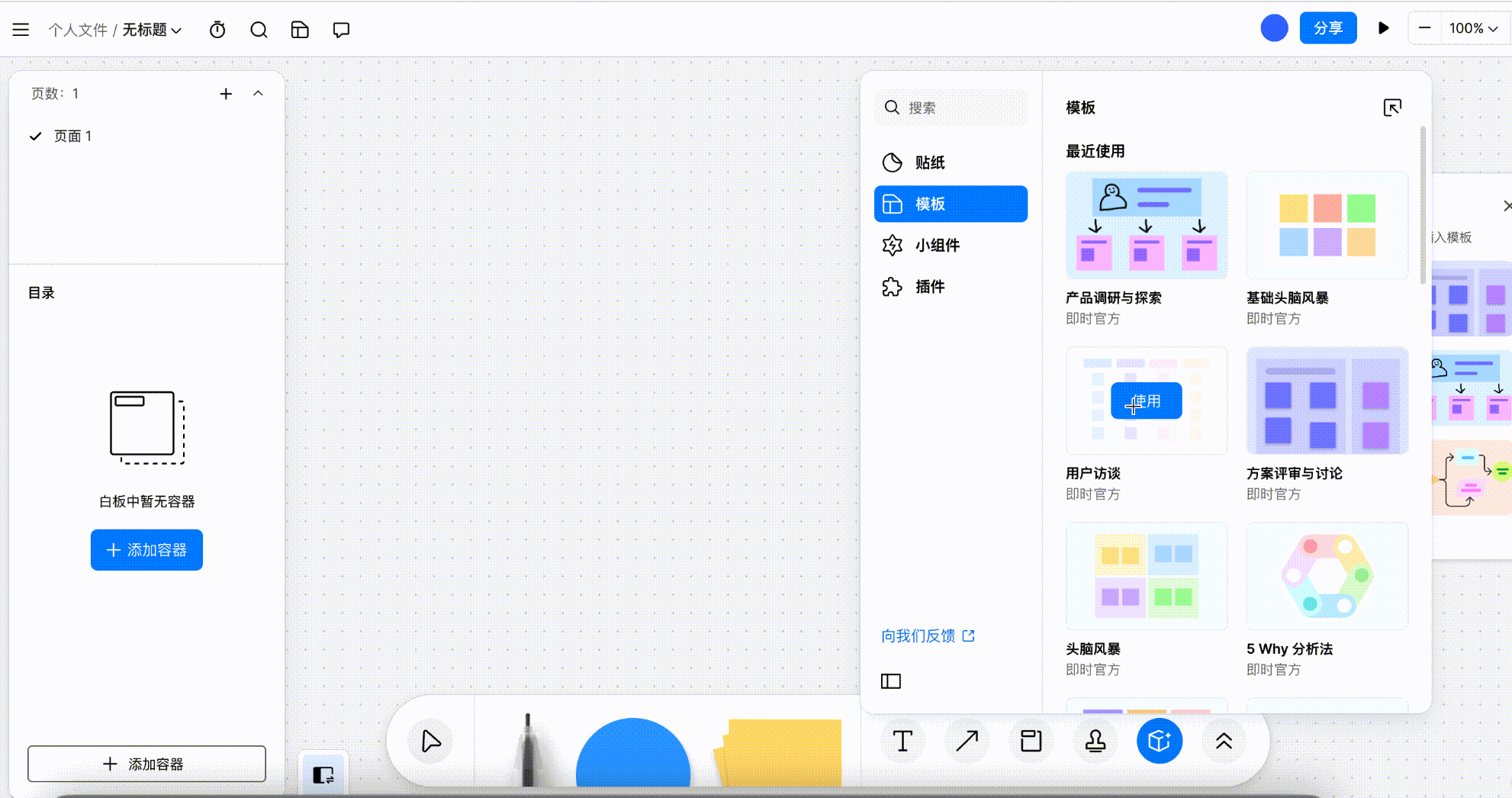
Task: Open the 模板 templates tab
Action: [951, 204]
